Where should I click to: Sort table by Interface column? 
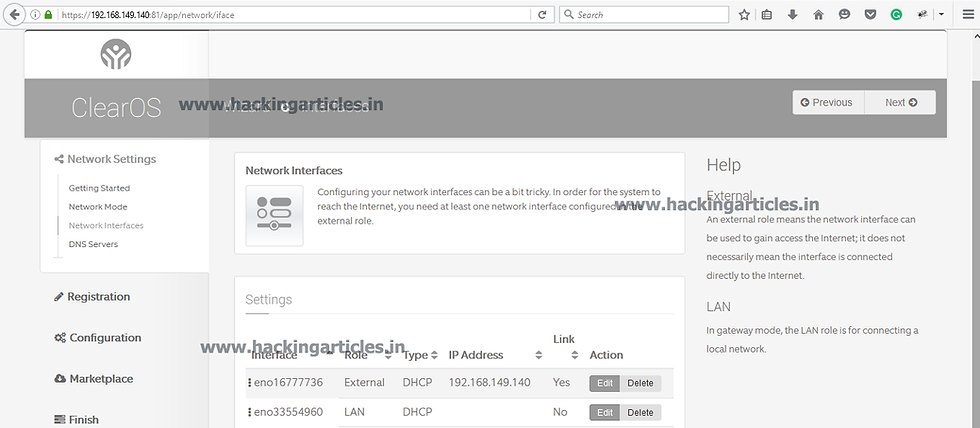pos(292,355)
